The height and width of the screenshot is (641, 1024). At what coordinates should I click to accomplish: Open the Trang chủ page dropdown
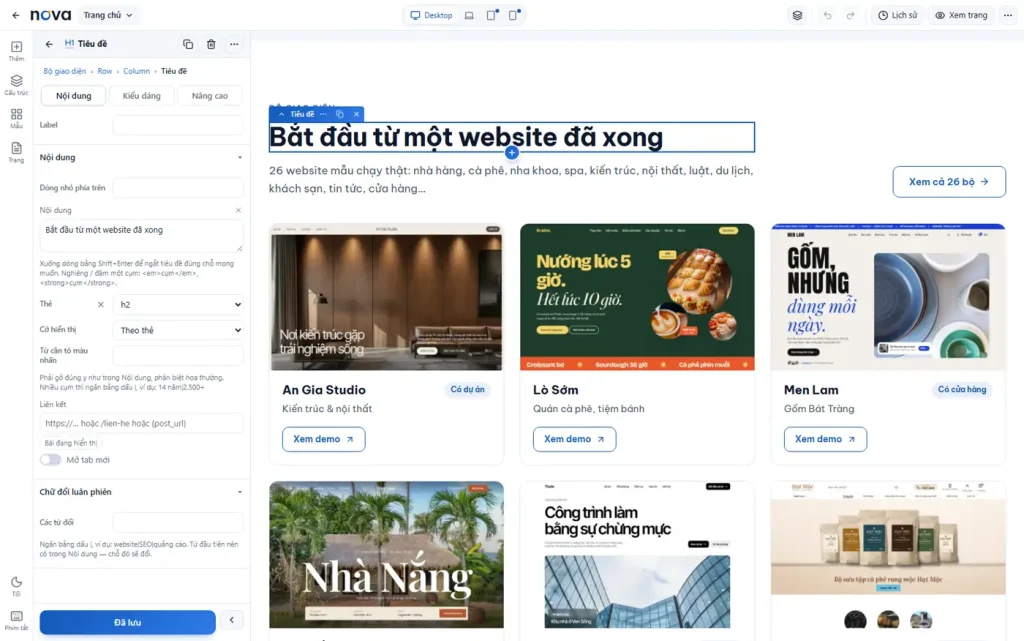coord(108,15)
